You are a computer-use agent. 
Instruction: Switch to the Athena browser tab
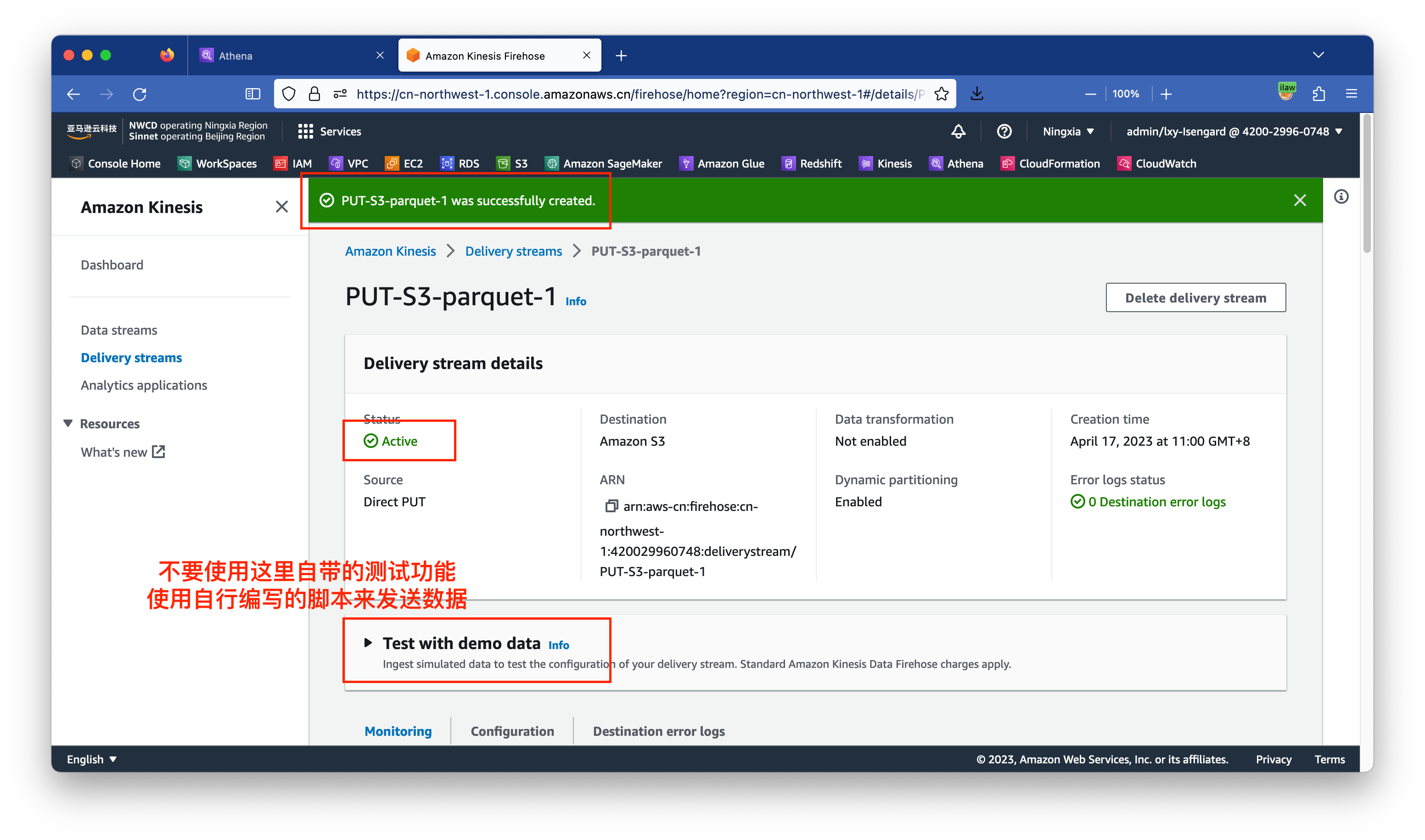pos(235,55)
